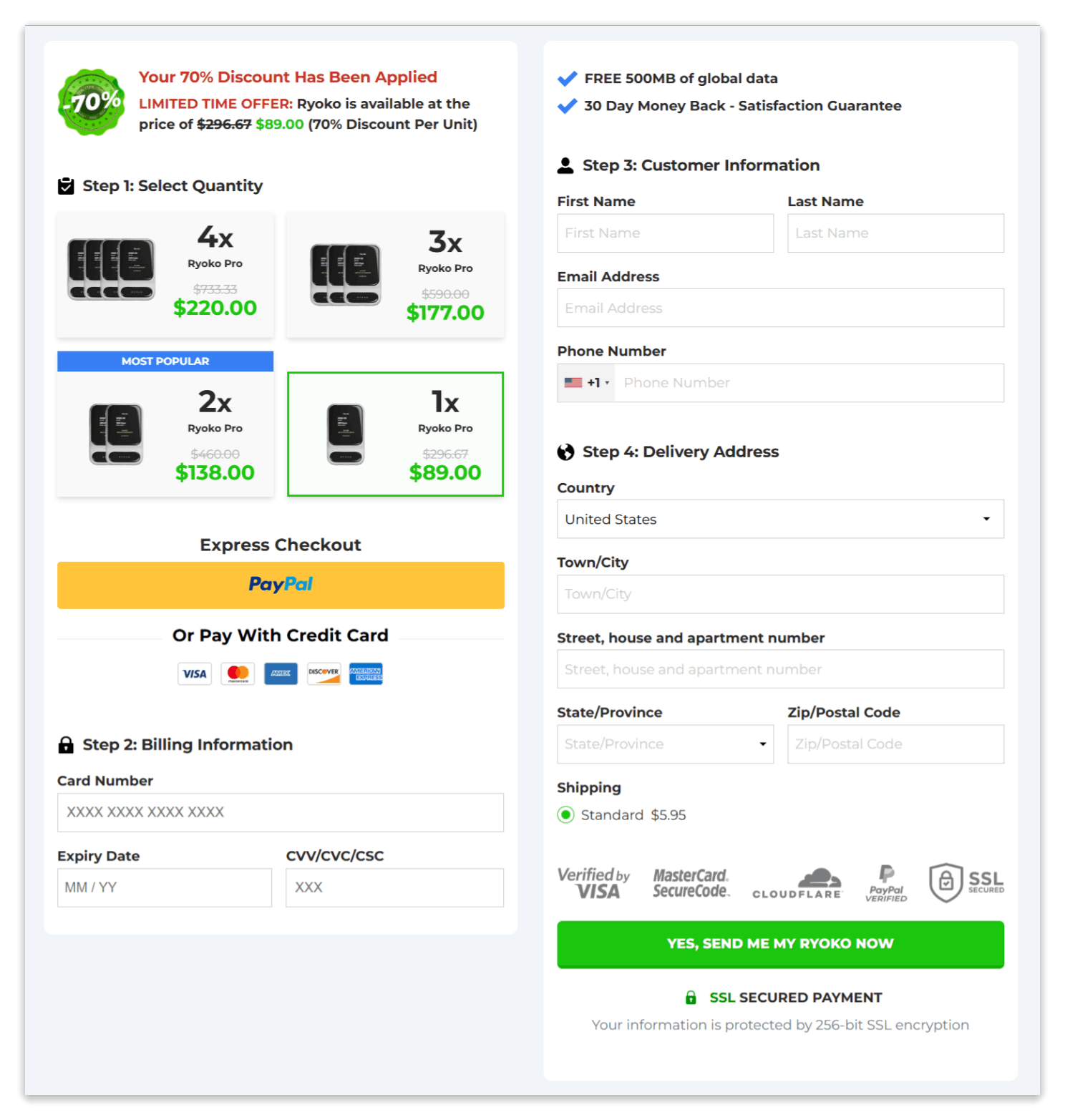
Task: Open the +1 phone country code selector
Action: [x=586, y=382]
